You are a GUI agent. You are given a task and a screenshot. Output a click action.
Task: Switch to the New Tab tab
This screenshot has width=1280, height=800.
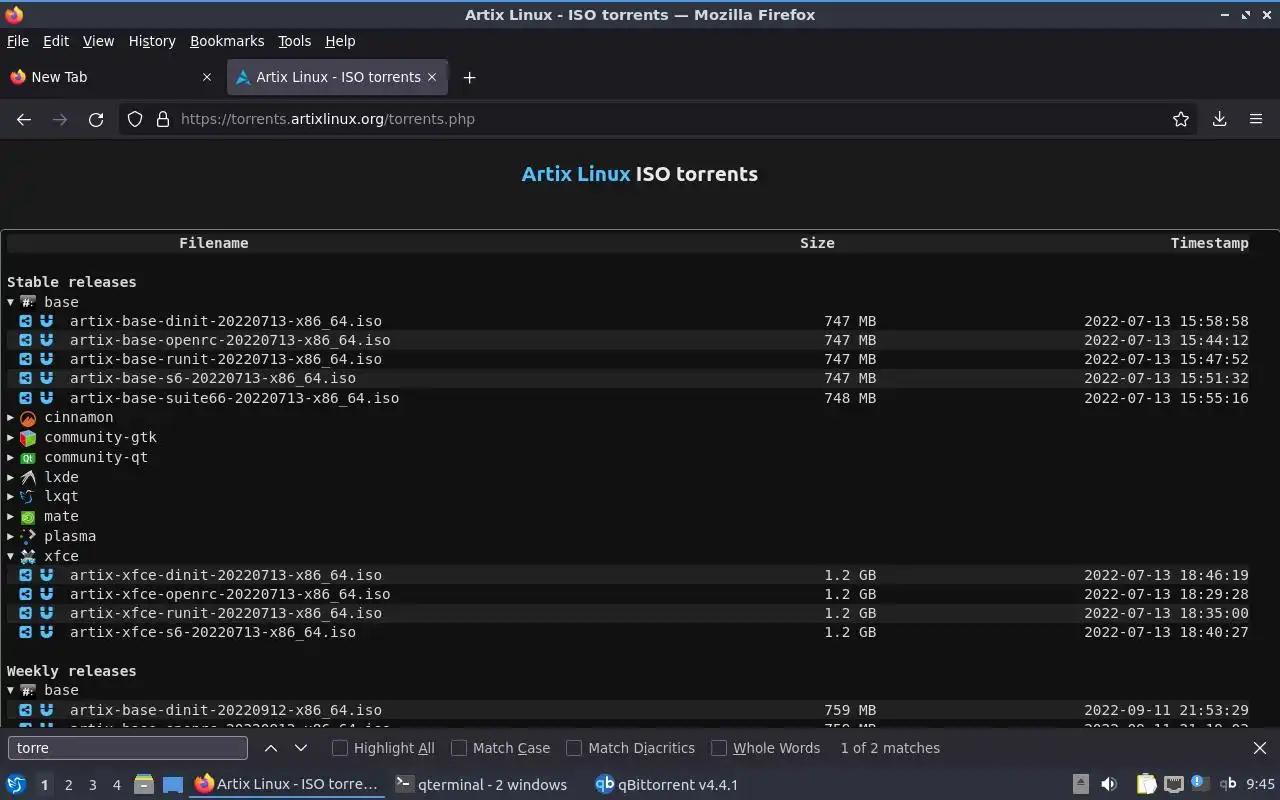pos(110,77)
